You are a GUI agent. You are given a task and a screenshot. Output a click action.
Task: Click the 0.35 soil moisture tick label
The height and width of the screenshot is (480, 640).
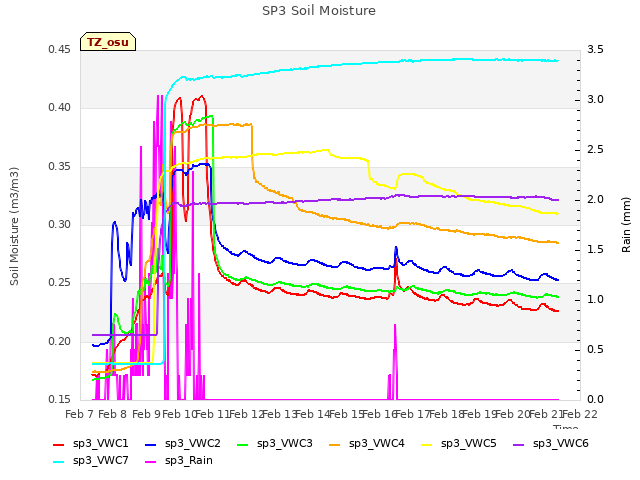click(x=59, y=167)
